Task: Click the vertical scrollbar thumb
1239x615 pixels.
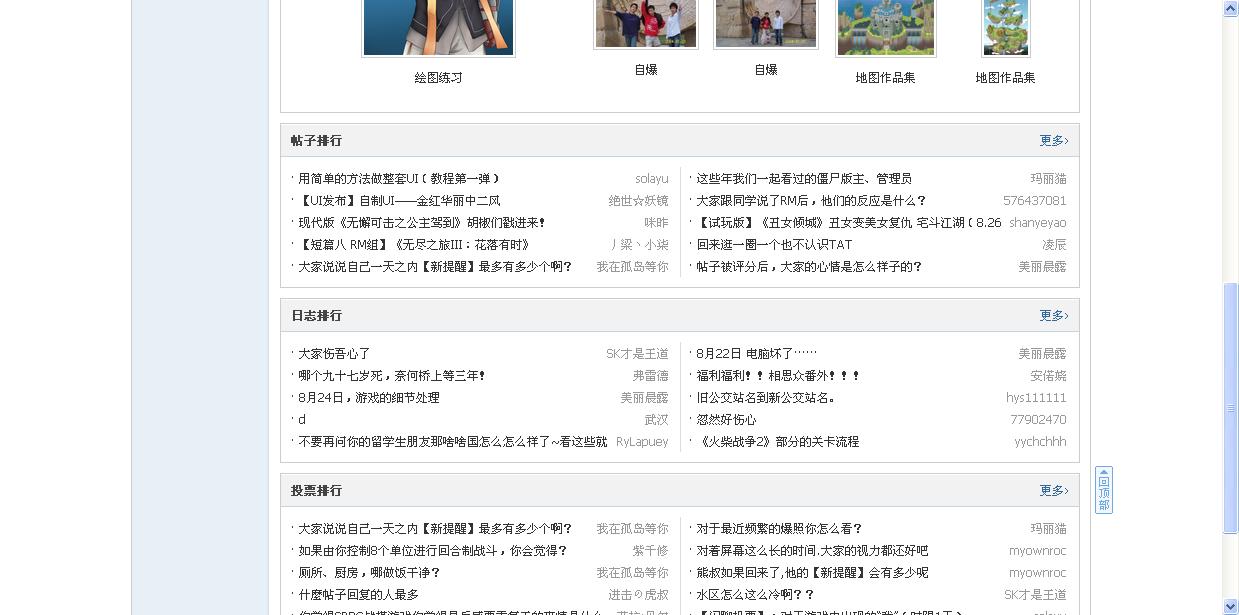Action: coord(1231,409)
